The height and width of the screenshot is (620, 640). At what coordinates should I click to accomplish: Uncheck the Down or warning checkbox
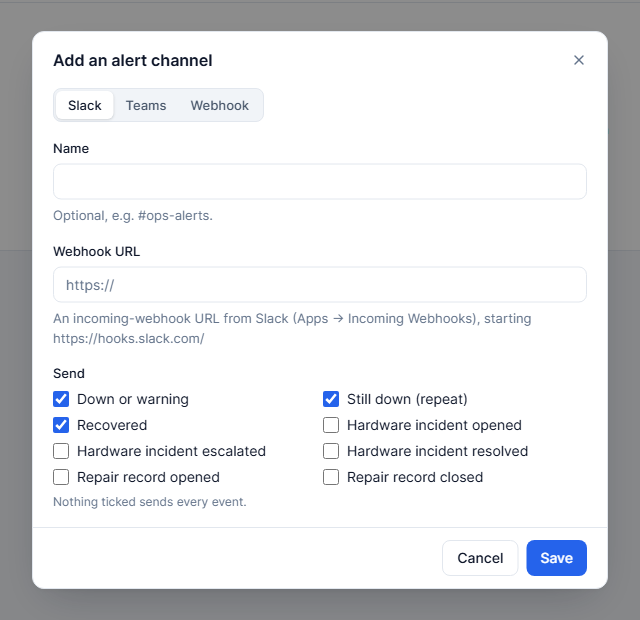[x=61, y=399]
